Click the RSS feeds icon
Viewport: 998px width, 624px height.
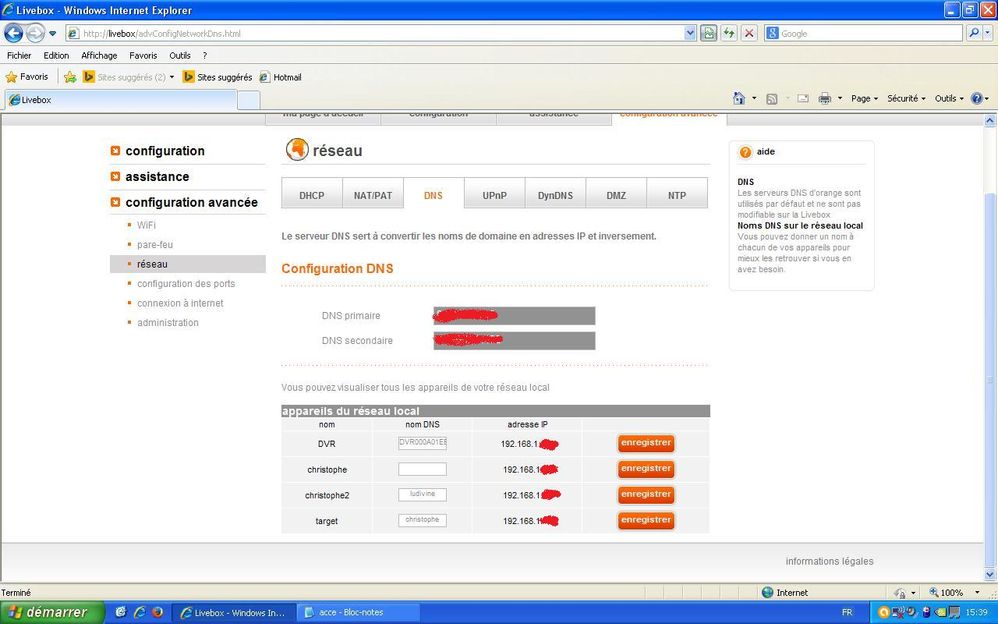(x=771, y=99)
